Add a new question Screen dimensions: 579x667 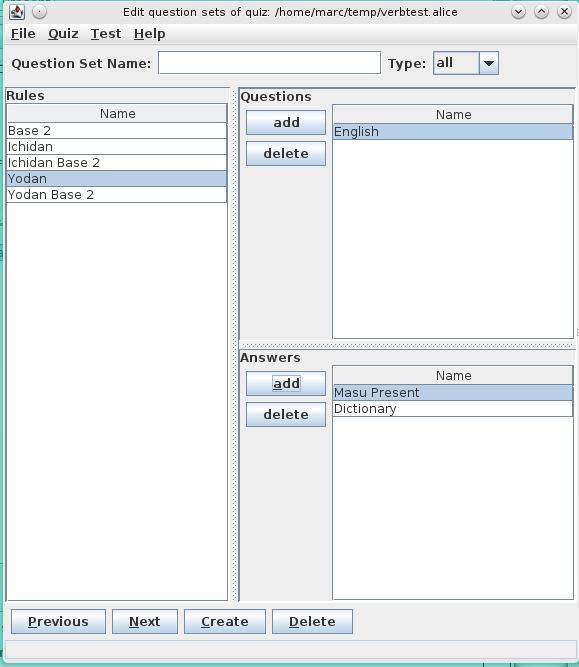point(286,123)
